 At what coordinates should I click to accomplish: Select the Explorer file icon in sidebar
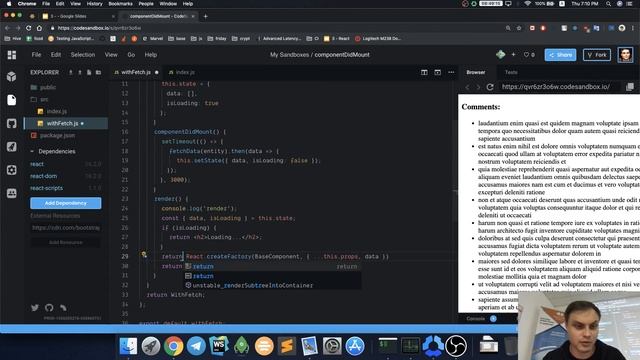tap(11, 100)
